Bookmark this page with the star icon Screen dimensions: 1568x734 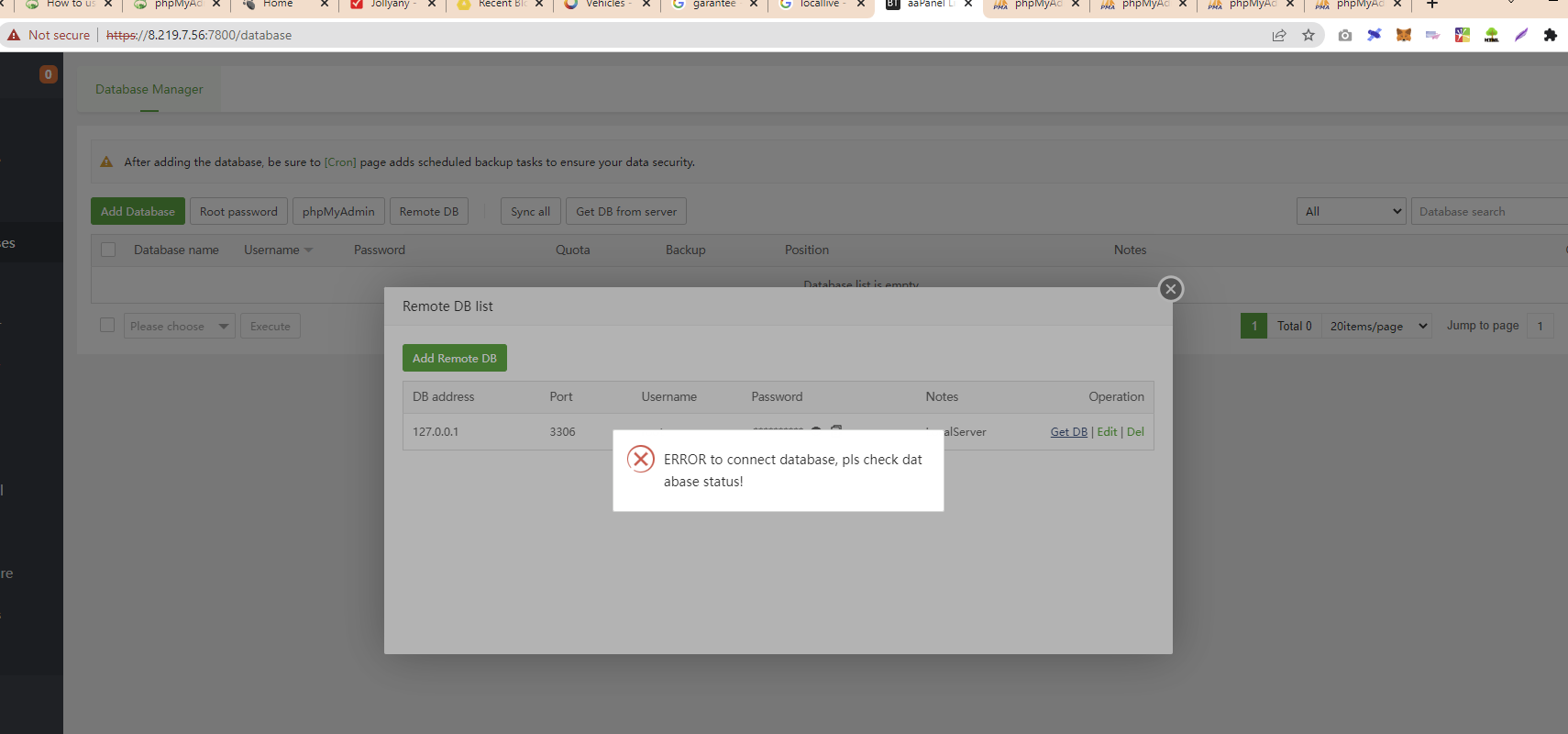click(x=1309, y=35)
